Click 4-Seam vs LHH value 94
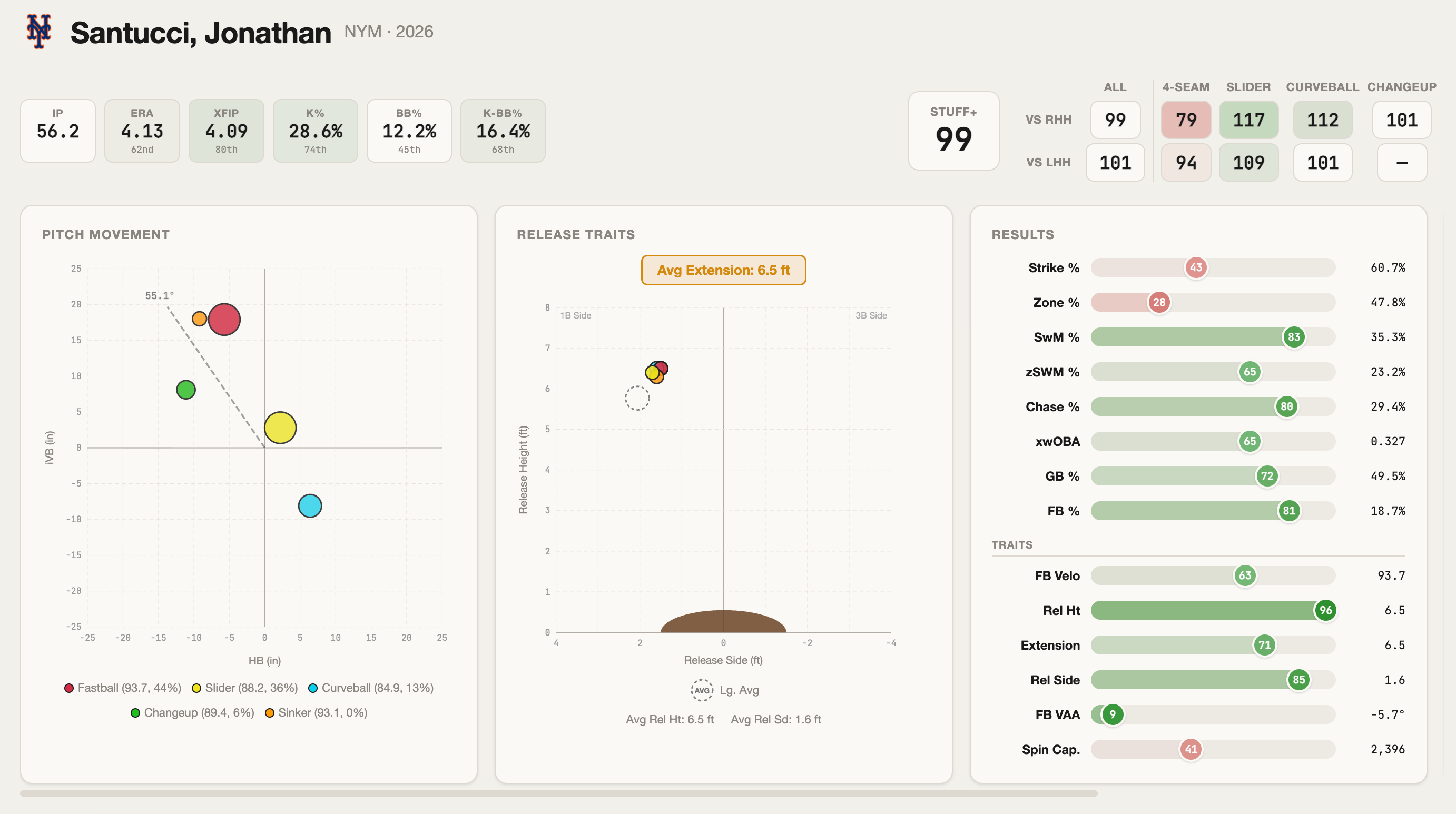 click(1186, 163)
